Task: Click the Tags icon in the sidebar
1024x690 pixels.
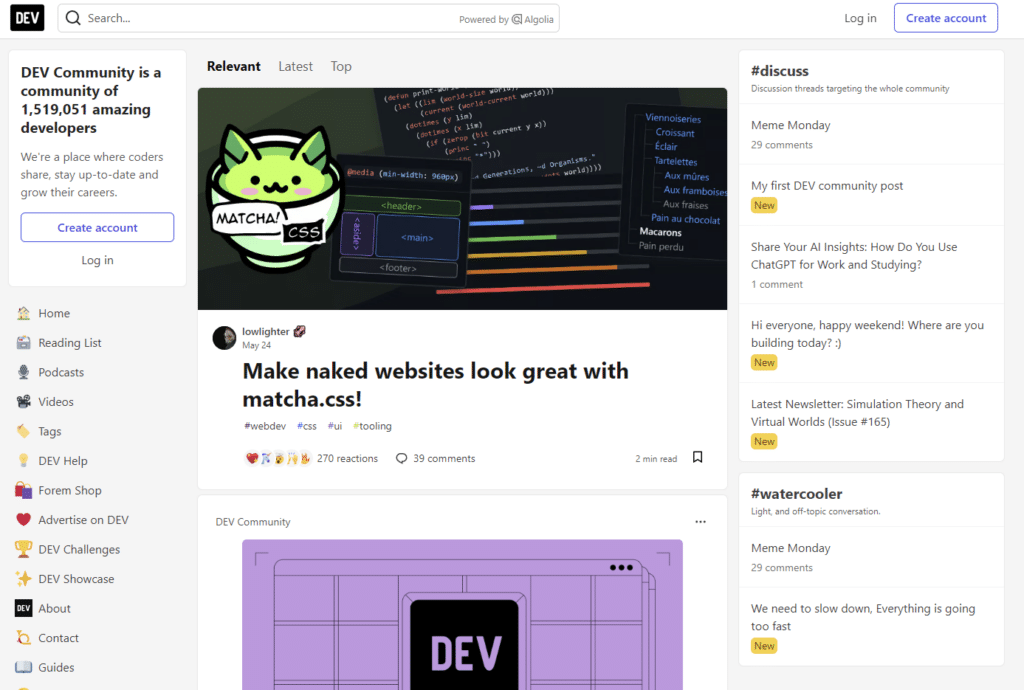Action: pos(22,430)
